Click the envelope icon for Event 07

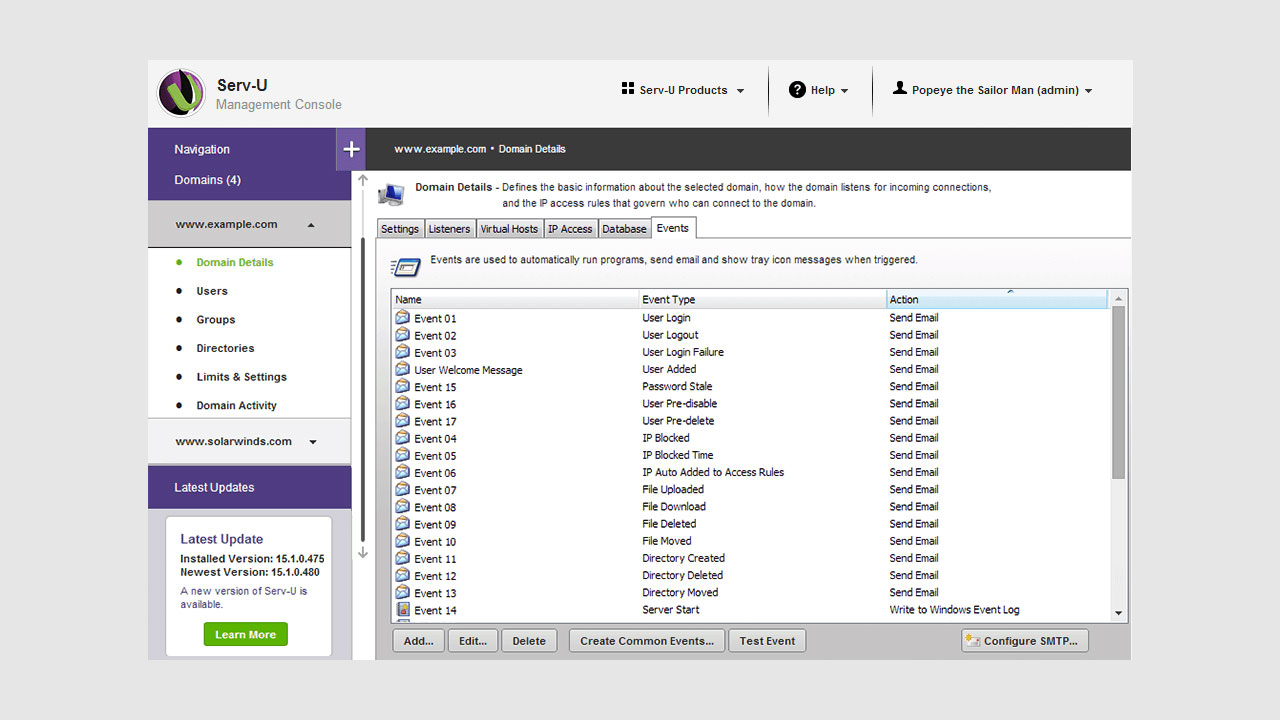point(403,490)
